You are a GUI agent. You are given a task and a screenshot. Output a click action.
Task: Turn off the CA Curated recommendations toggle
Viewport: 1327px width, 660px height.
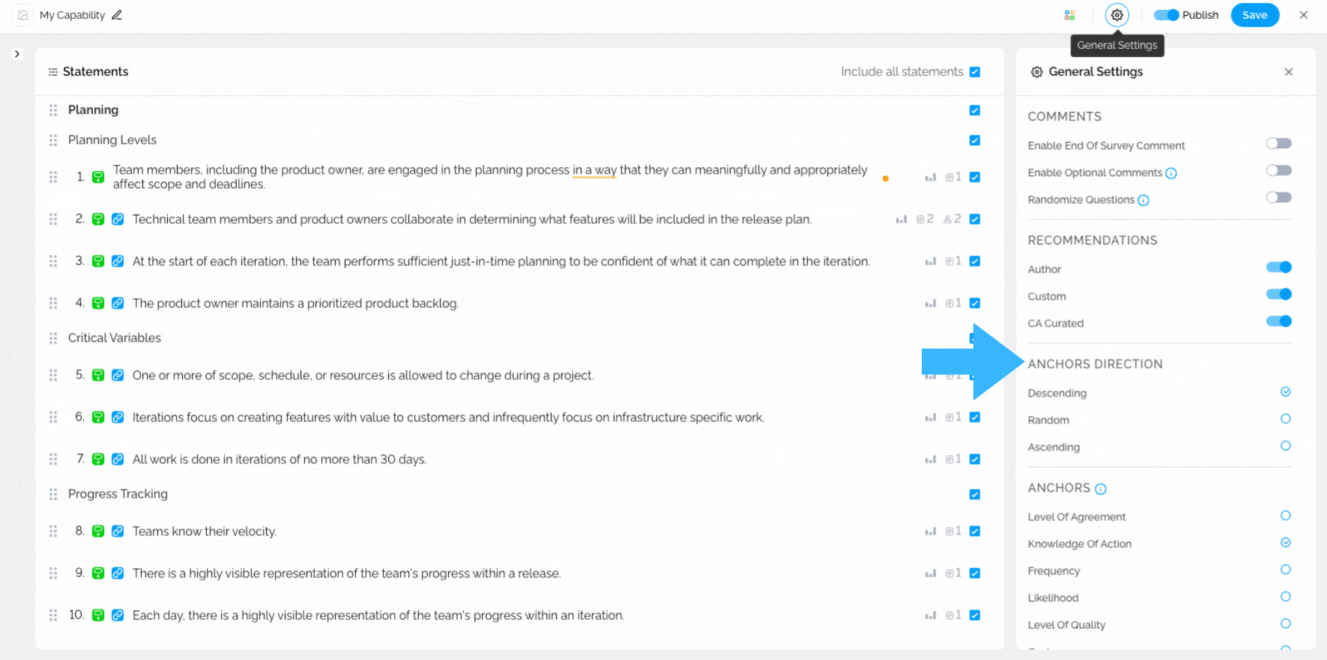1278,322
